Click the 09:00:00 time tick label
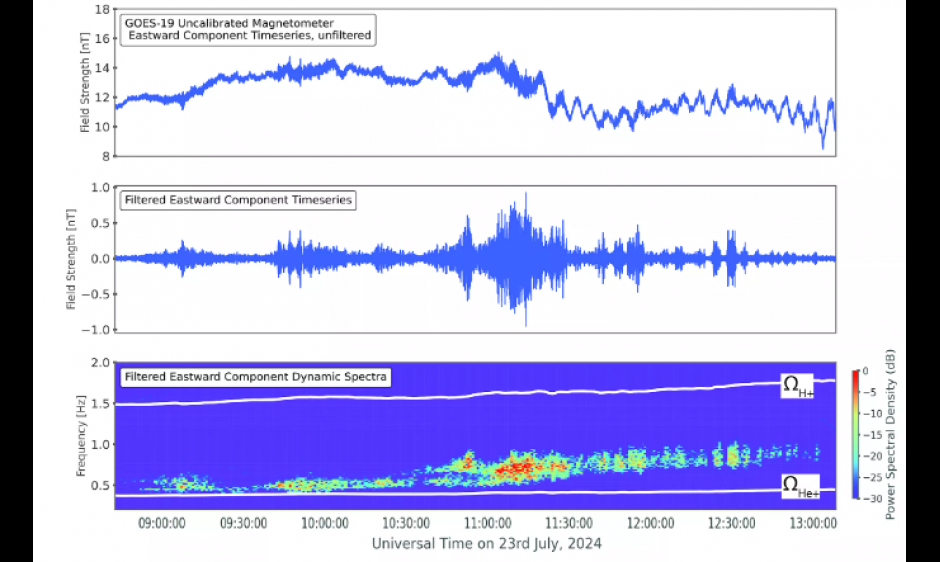The image size is (940, 562). pos(162,522)
